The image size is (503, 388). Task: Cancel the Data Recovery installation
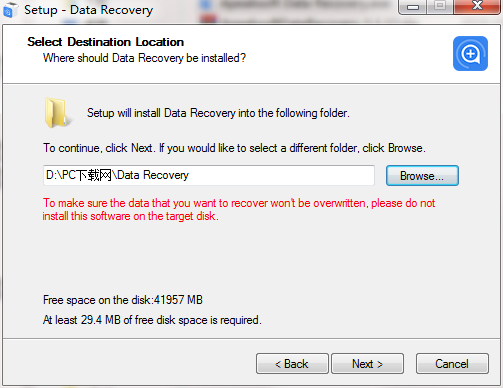(x=452, y=364)
